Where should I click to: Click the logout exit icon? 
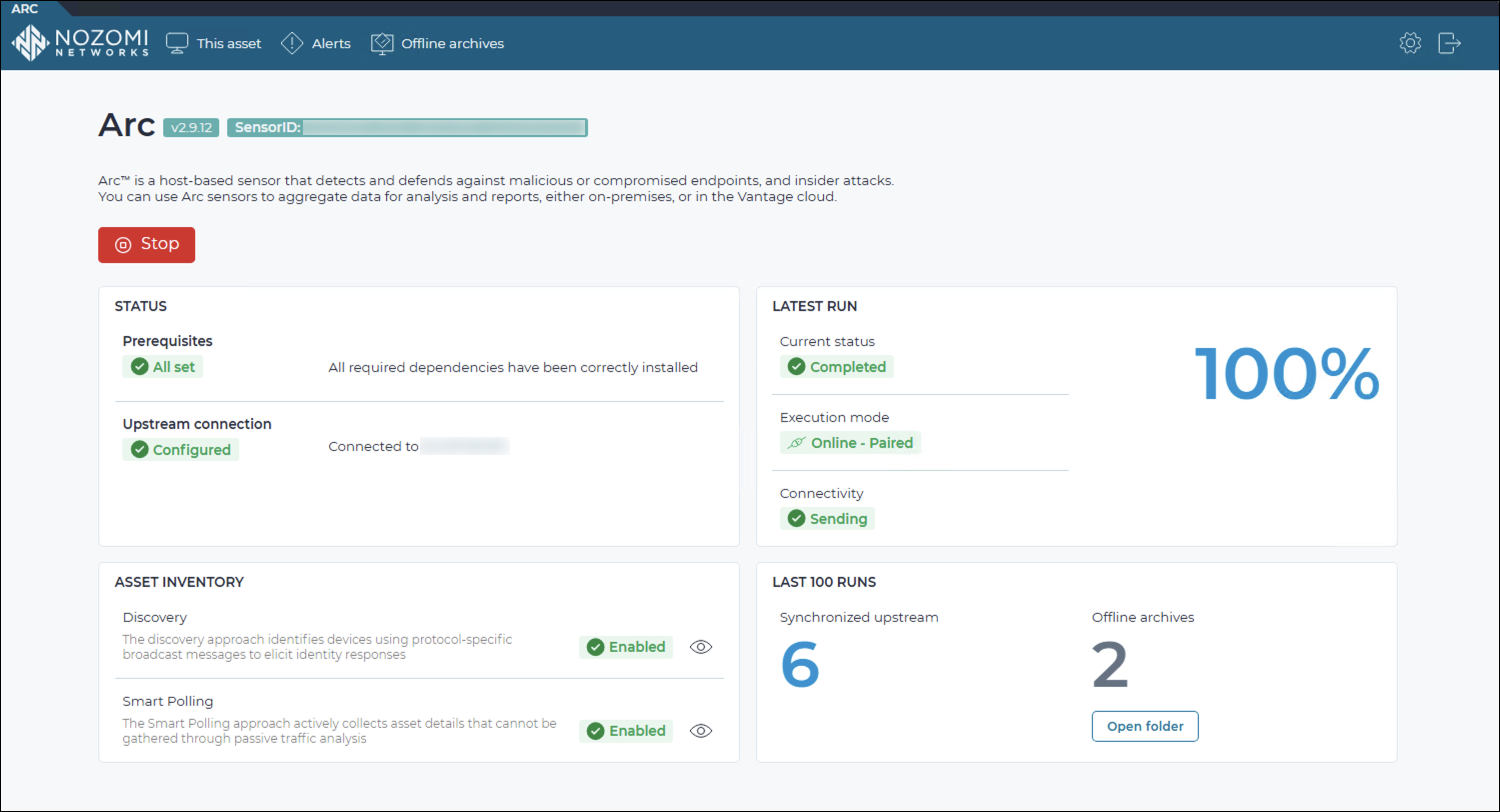coord(1449,42)
